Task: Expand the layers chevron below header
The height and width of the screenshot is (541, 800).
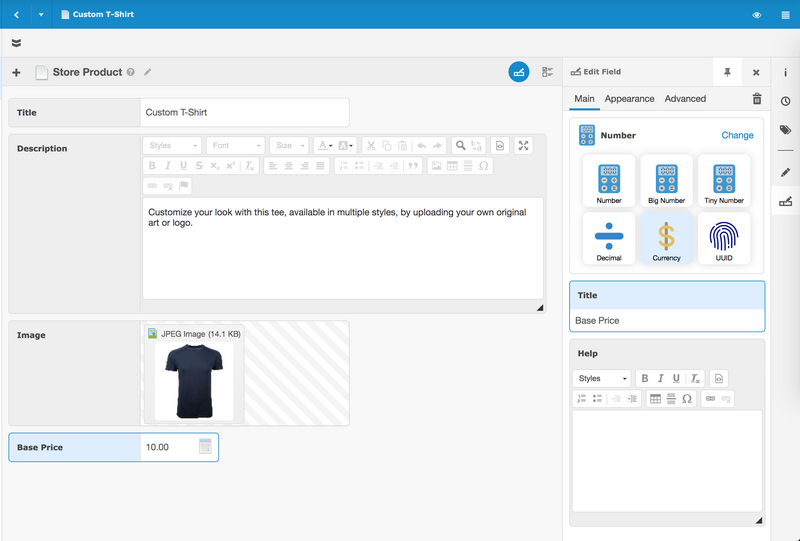Action: click(16, 43)
